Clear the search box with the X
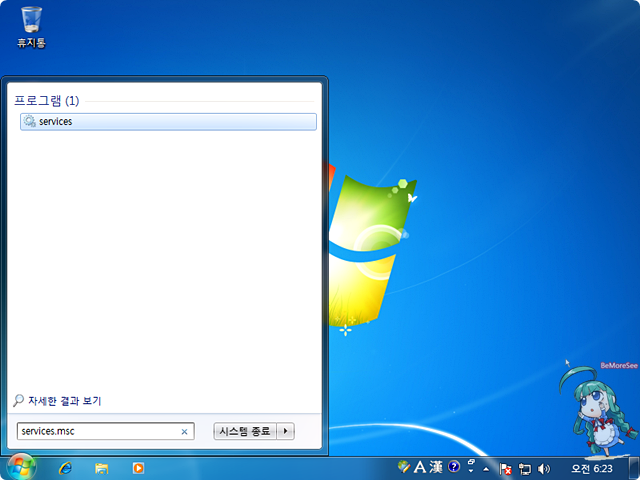This screenshot has width=640, height=480. click(x=184, y=432)
